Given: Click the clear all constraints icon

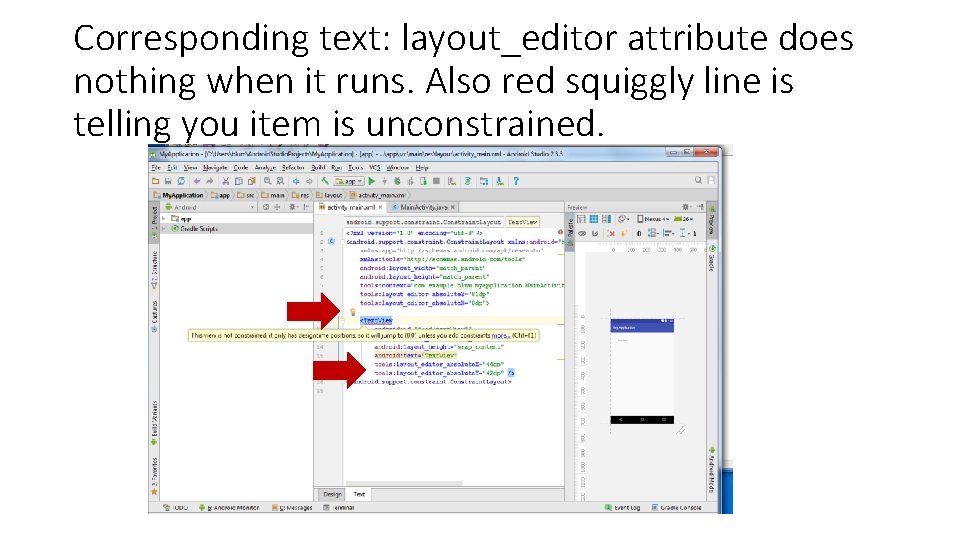Looking at the screenshot, I should coord(611,233).
